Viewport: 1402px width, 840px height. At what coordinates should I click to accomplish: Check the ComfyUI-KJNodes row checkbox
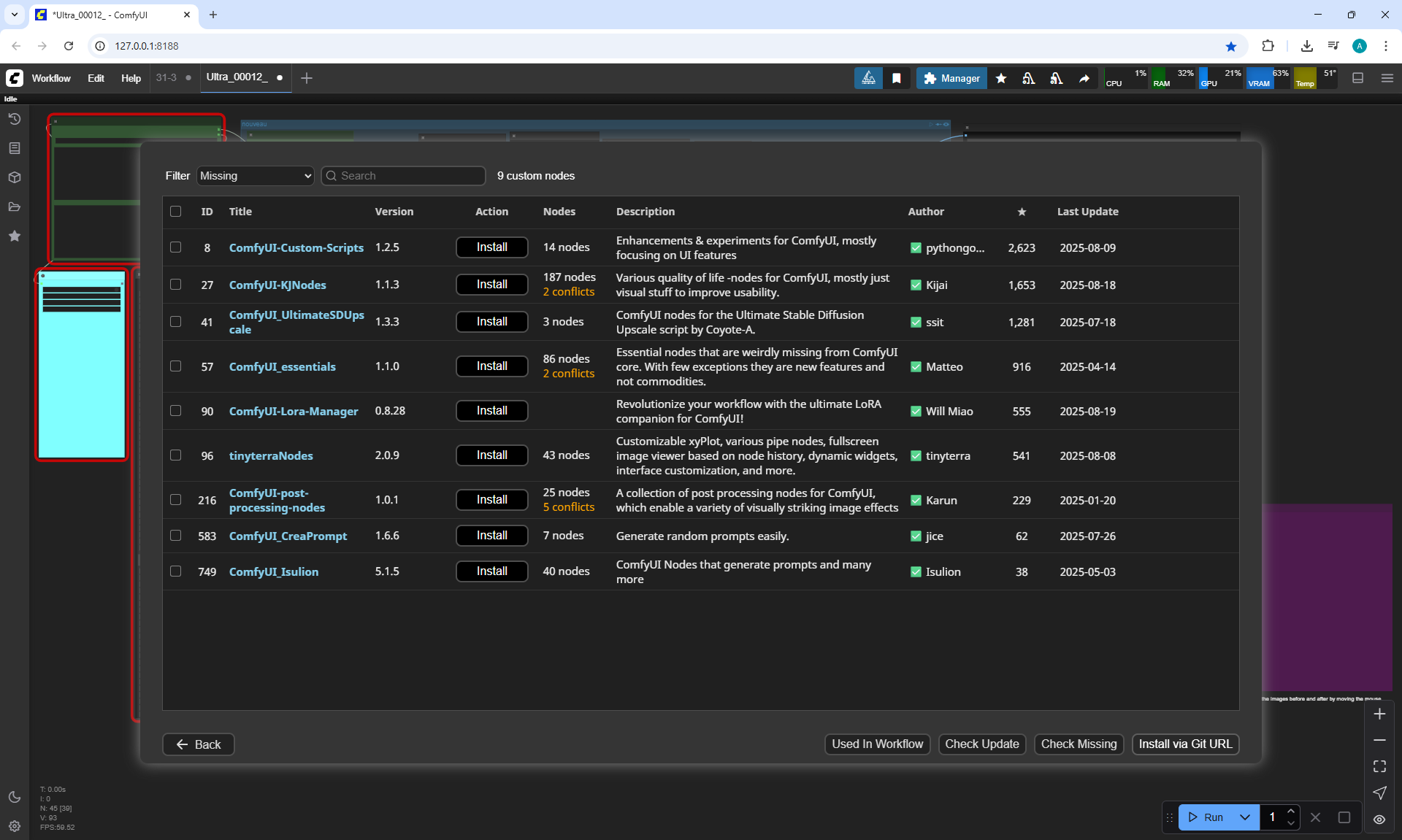(x=175, y=285)
